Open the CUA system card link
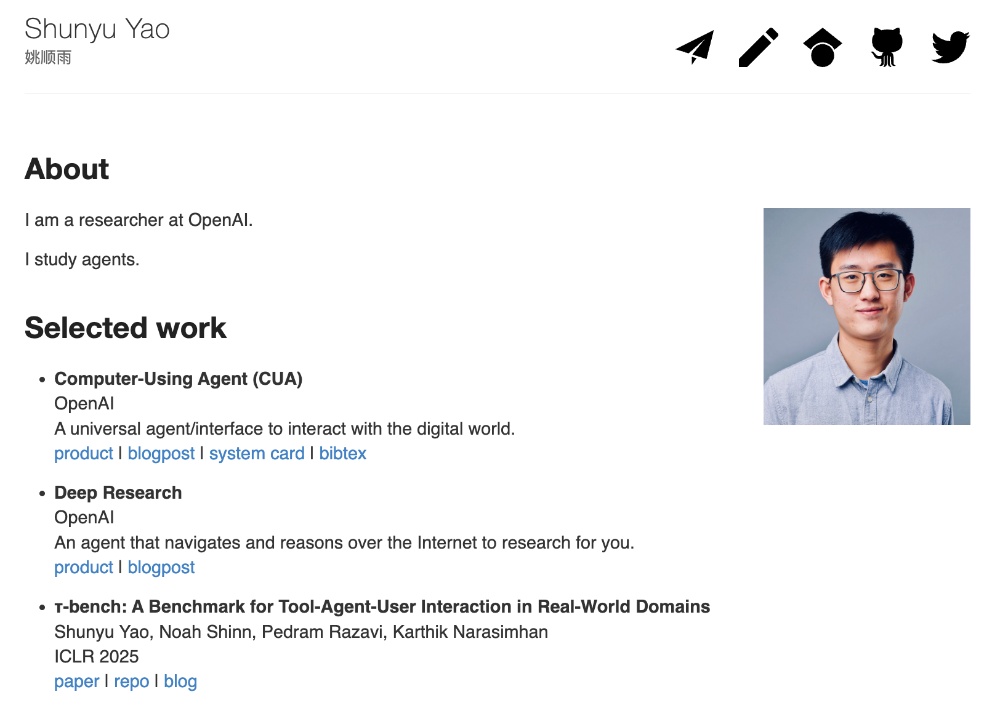 coord(256,453)
